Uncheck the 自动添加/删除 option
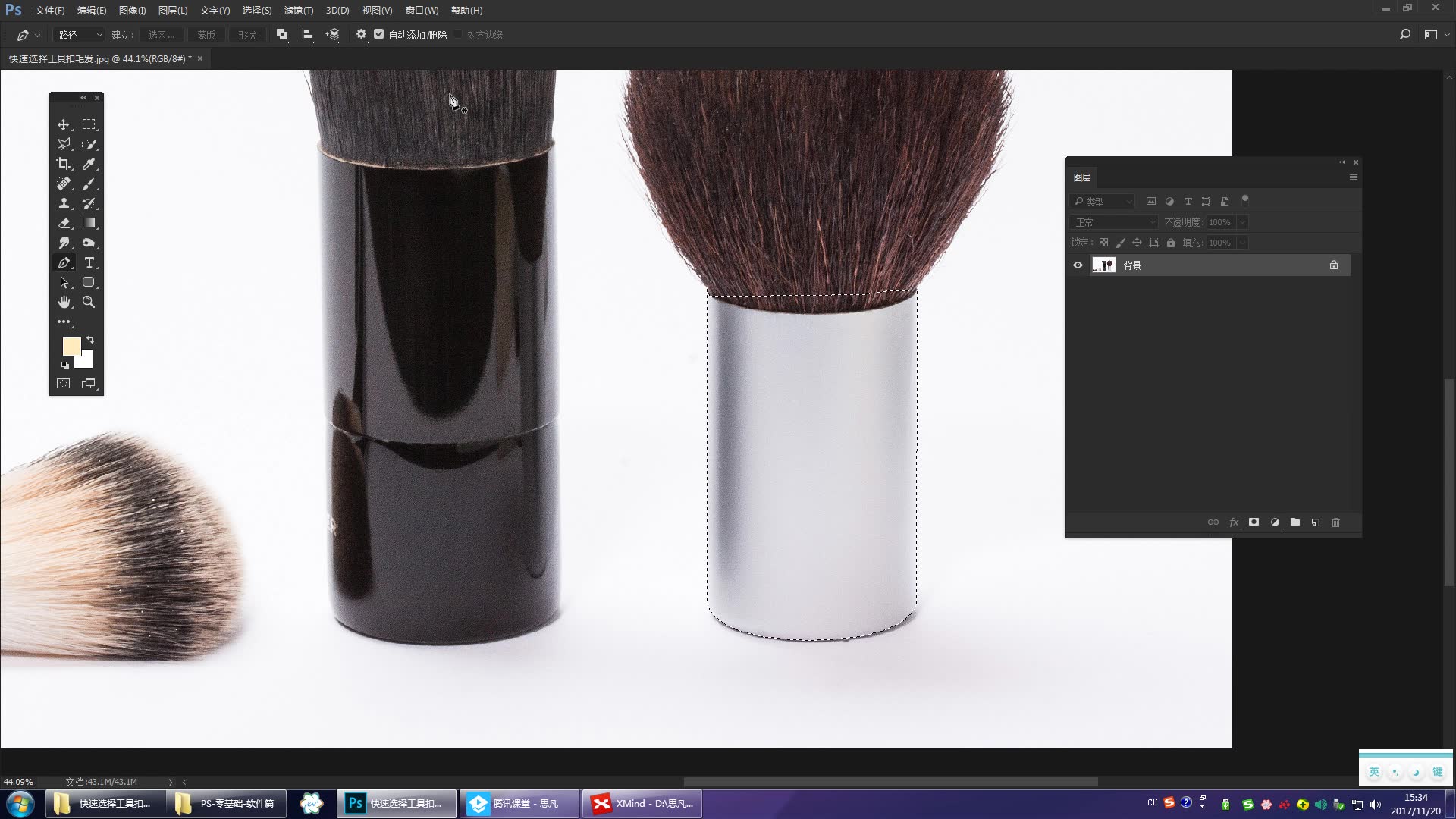 pos(379,34)
